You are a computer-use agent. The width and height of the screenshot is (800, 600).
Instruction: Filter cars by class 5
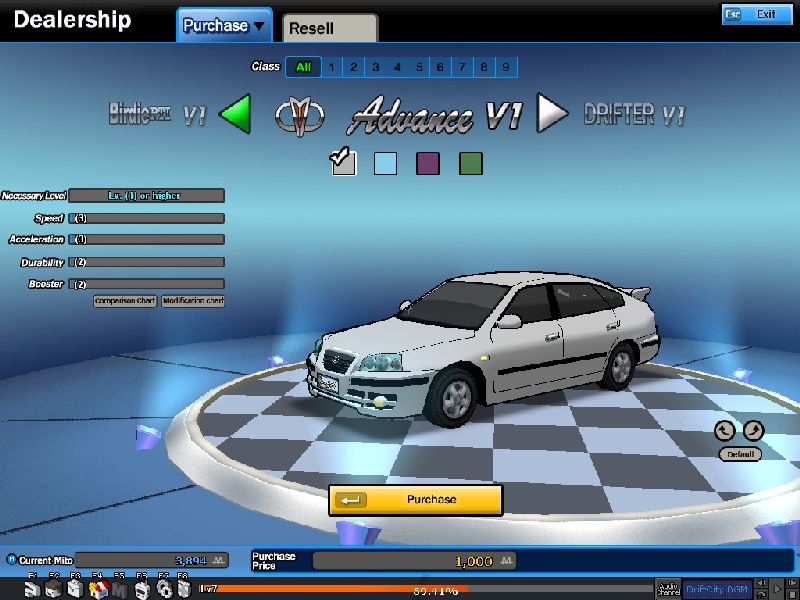click(x=419, y=67)
